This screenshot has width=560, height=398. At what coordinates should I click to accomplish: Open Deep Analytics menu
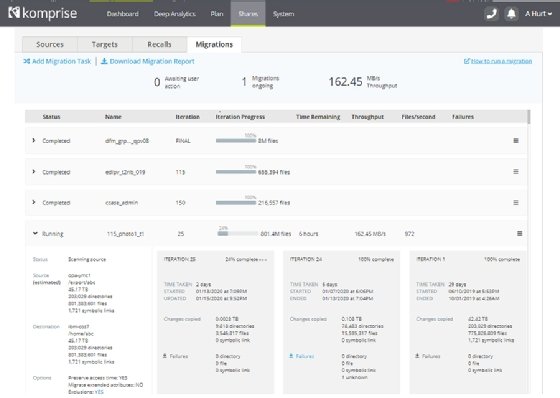(x=175, y=14)
